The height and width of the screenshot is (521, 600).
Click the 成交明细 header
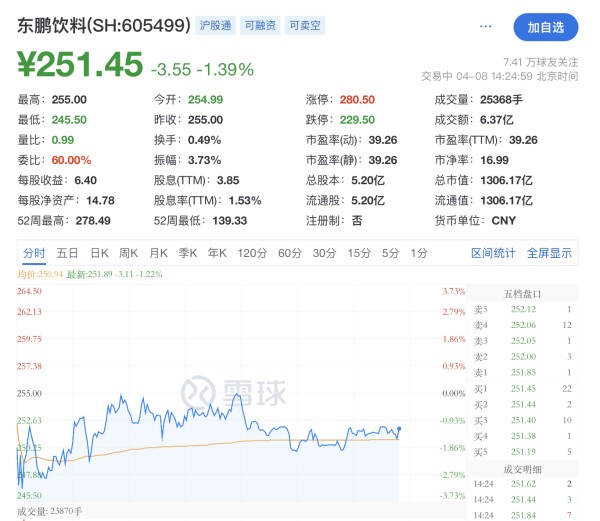click(522, 469)
